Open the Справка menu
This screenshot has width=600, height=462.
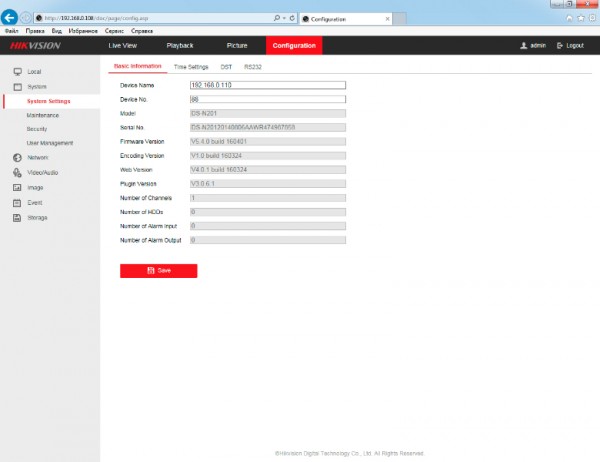tap(142, 31)
